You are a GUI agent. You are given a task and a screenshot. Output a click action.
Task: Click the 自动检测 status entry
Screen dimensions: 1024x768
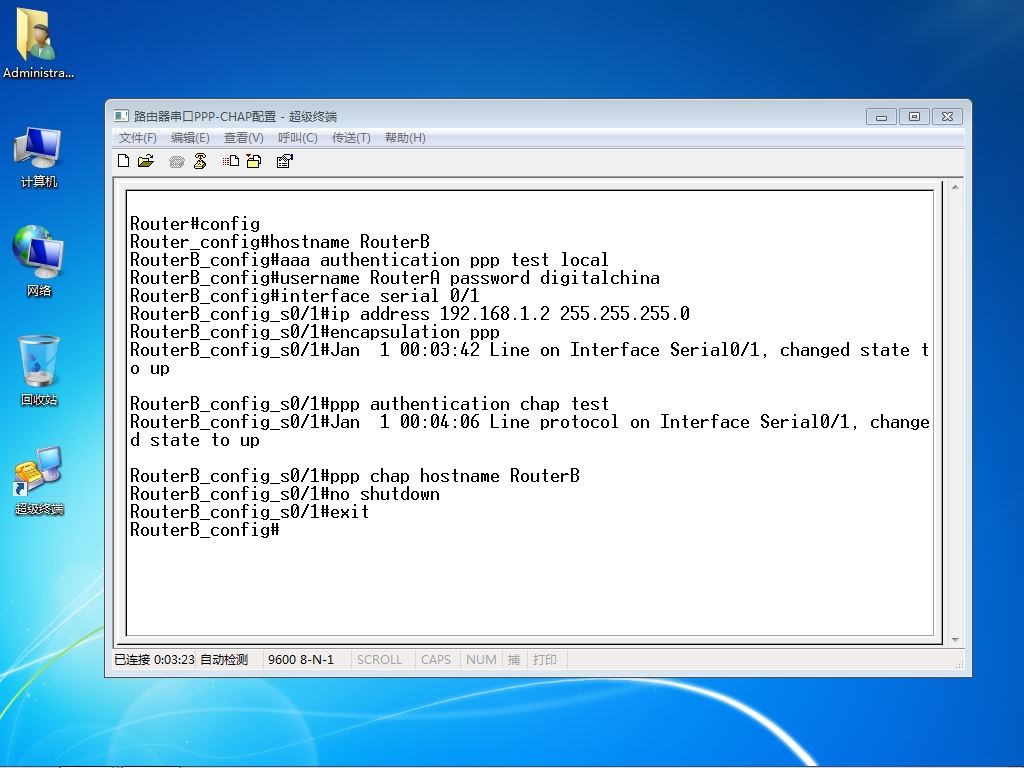coord(224,660)
